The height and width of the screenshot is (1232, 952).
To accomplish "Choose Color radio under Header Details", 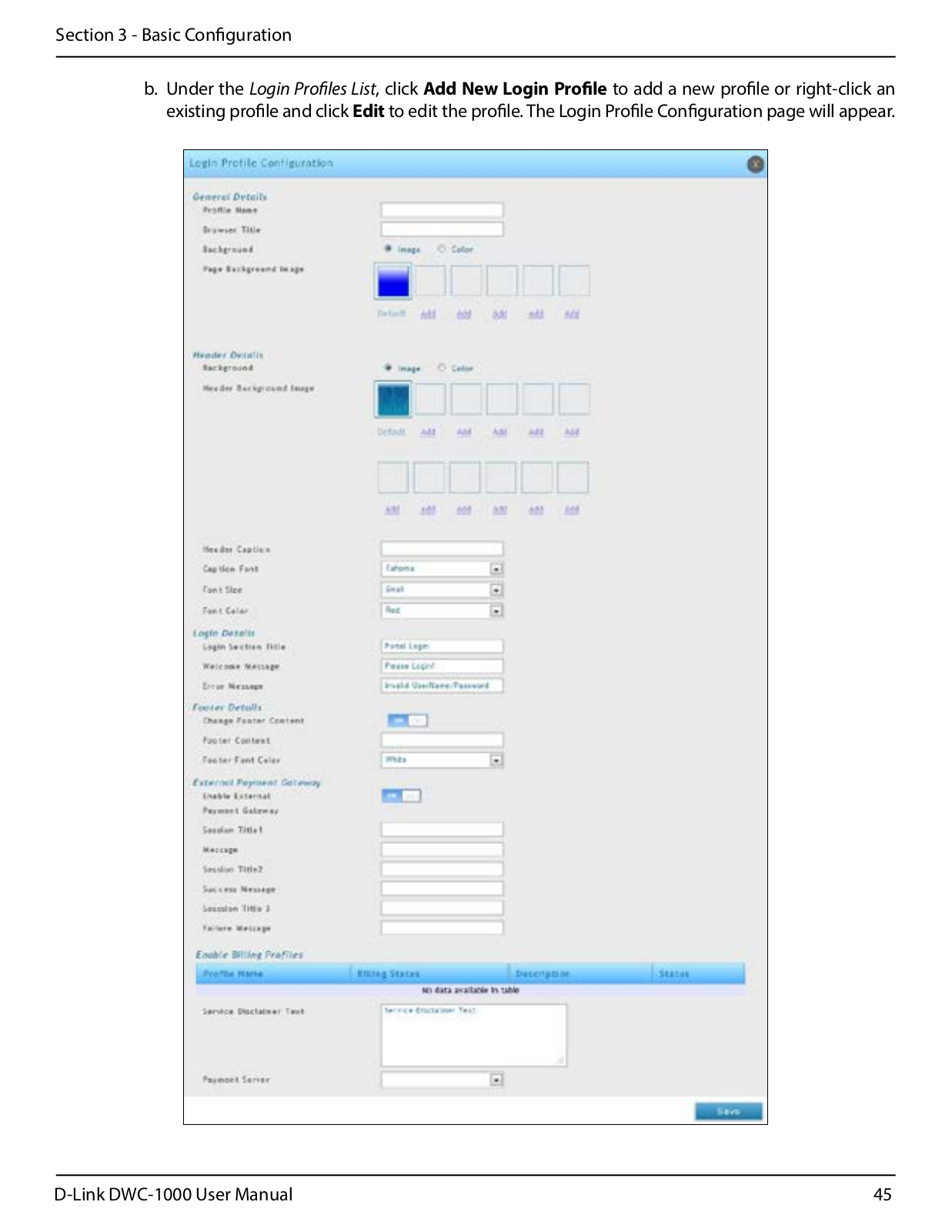I will point(442,368).
